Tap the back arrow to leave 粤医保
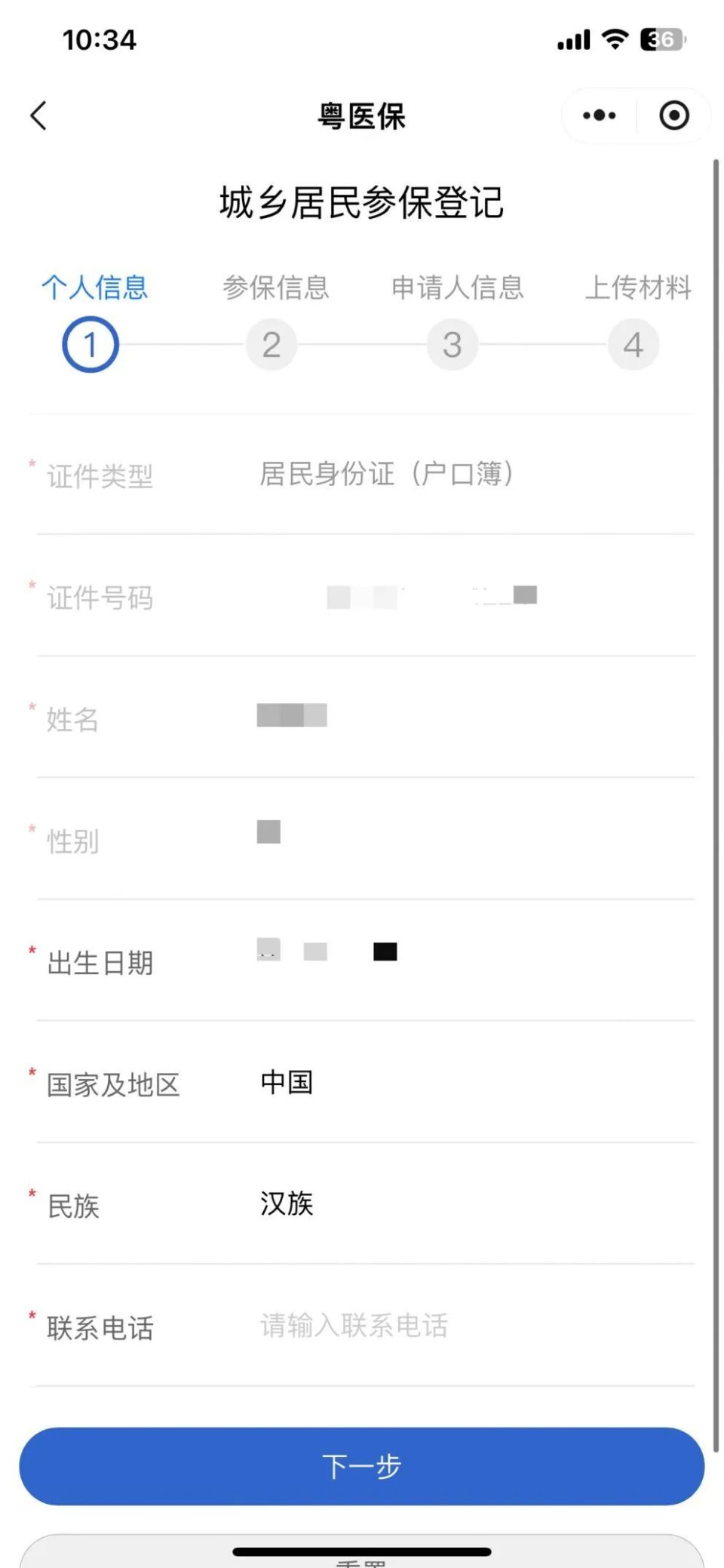Viewport: 724px width, 1568px height. 39,115
